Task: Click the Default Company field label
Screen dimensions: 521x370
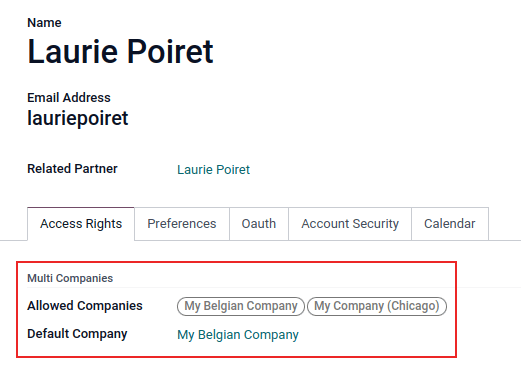Action: coord(77,334)
